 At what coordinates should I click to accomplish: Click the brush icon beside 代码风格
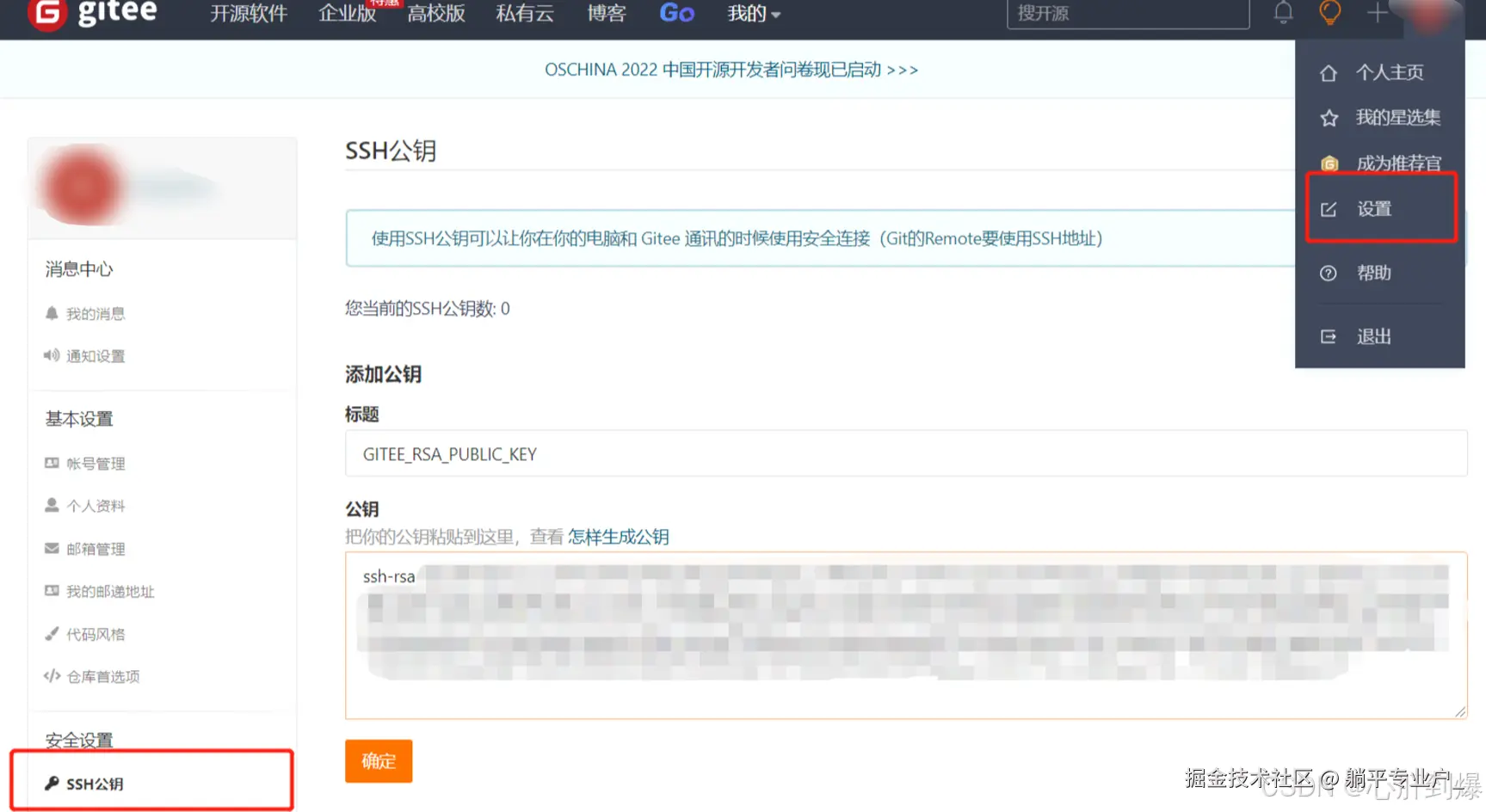coord(52,634)
